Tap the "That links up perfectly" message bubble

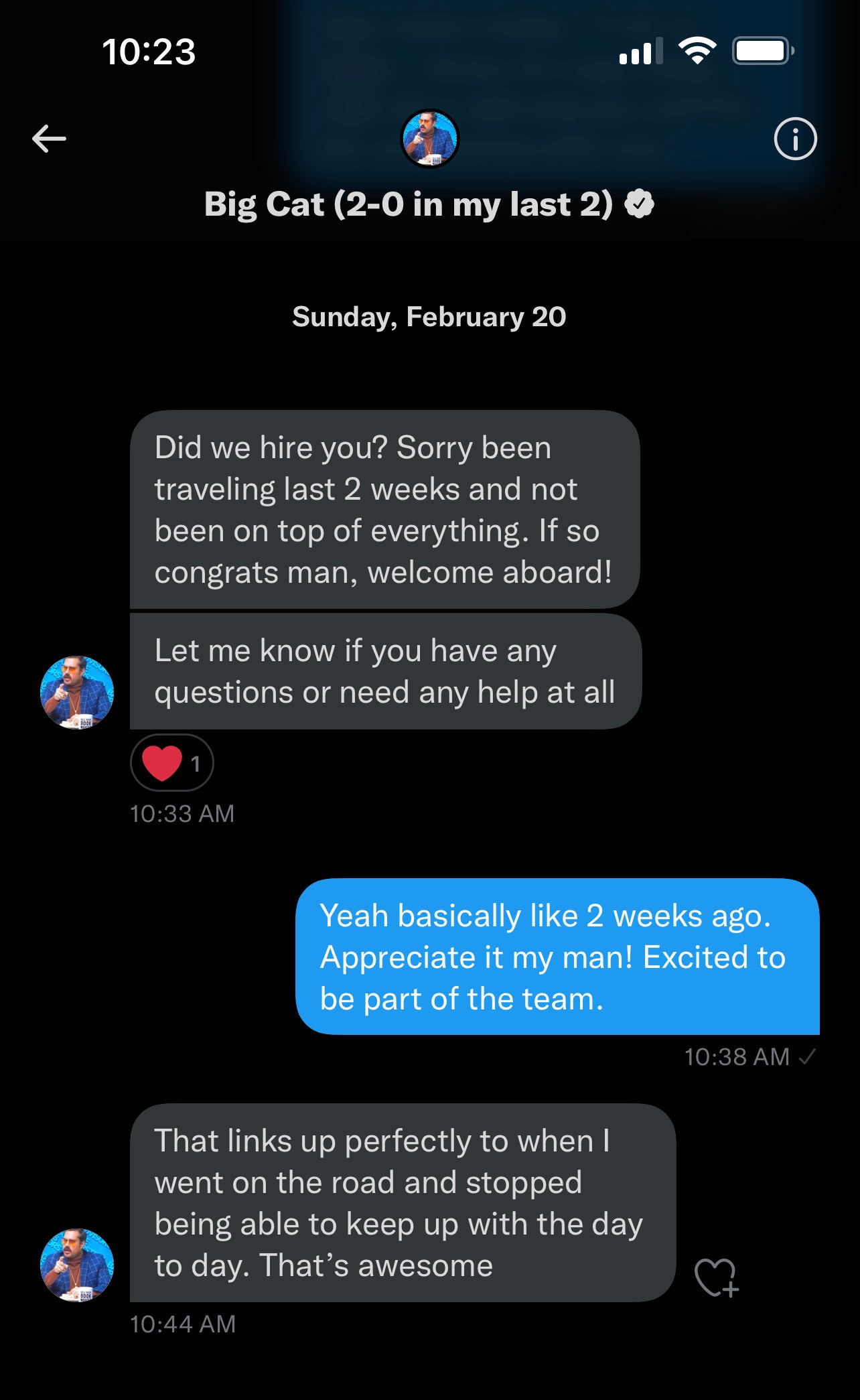(402, 1203)
